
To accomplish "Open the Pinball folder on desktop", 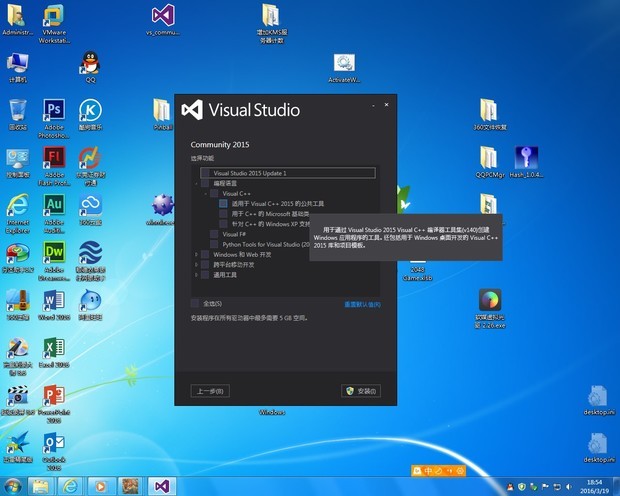I will [x=163, y=115].
